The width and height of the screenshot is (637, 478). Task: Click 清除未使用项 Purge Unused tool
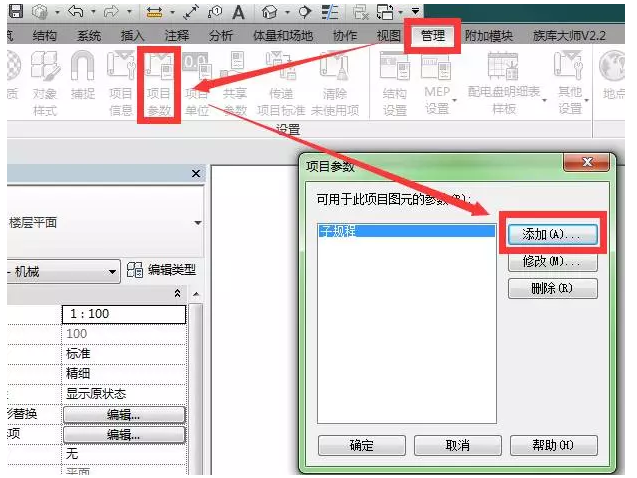[335, 84]
